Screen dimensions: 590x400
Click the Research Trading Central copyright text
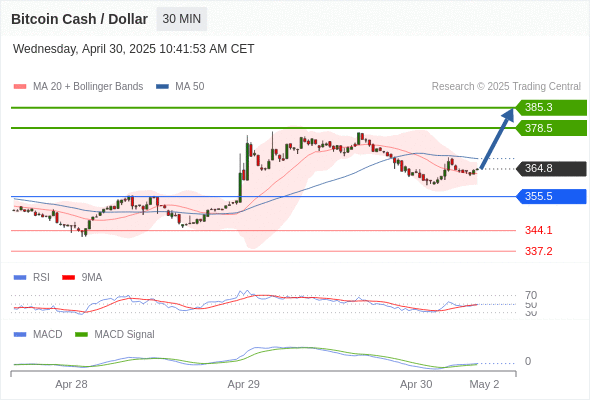(x=506, y=87)
